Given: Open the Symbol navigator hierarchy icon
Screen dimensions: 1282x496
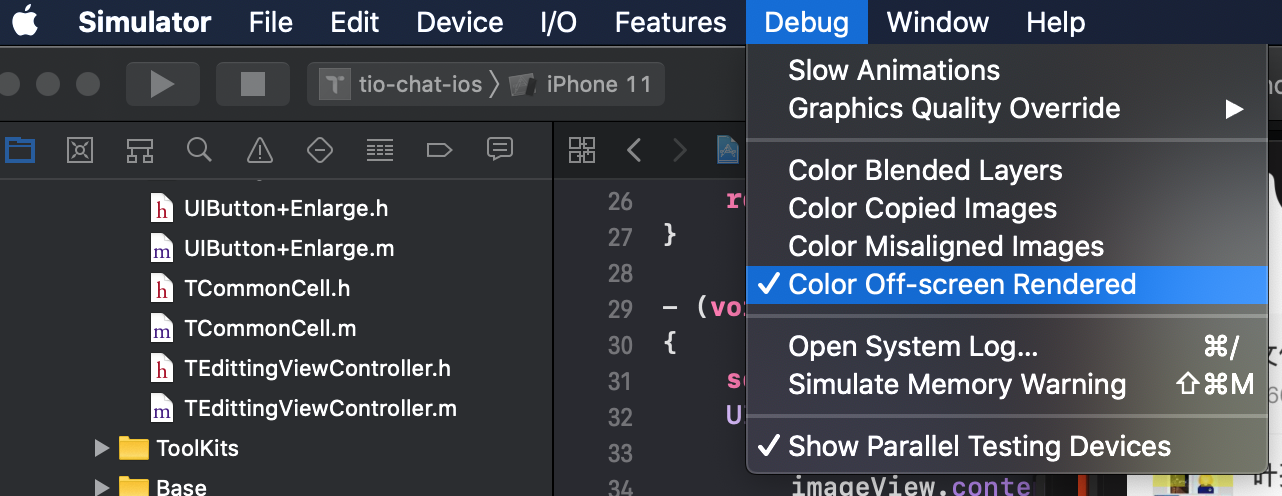Looking at the screenshot, I should click(139, 151).
